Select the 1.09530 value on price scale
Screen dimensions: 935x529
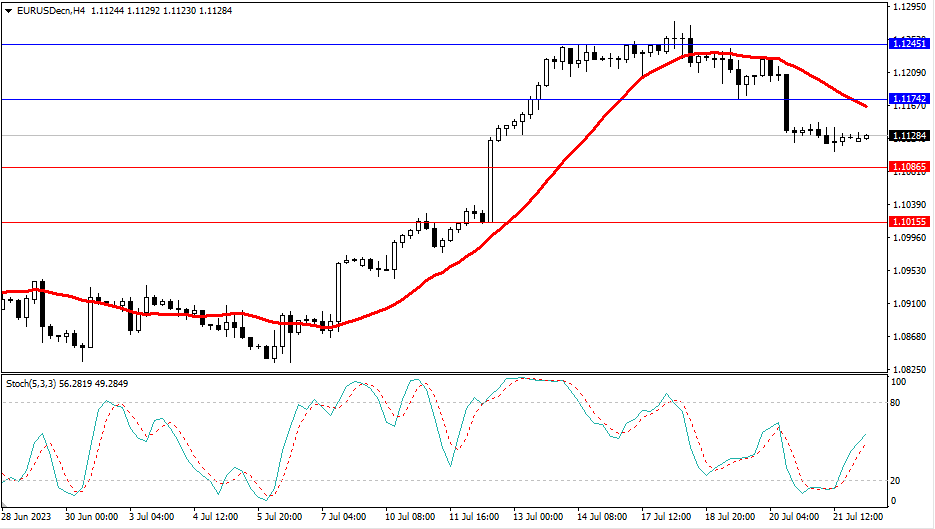click(x=908, y=271)
